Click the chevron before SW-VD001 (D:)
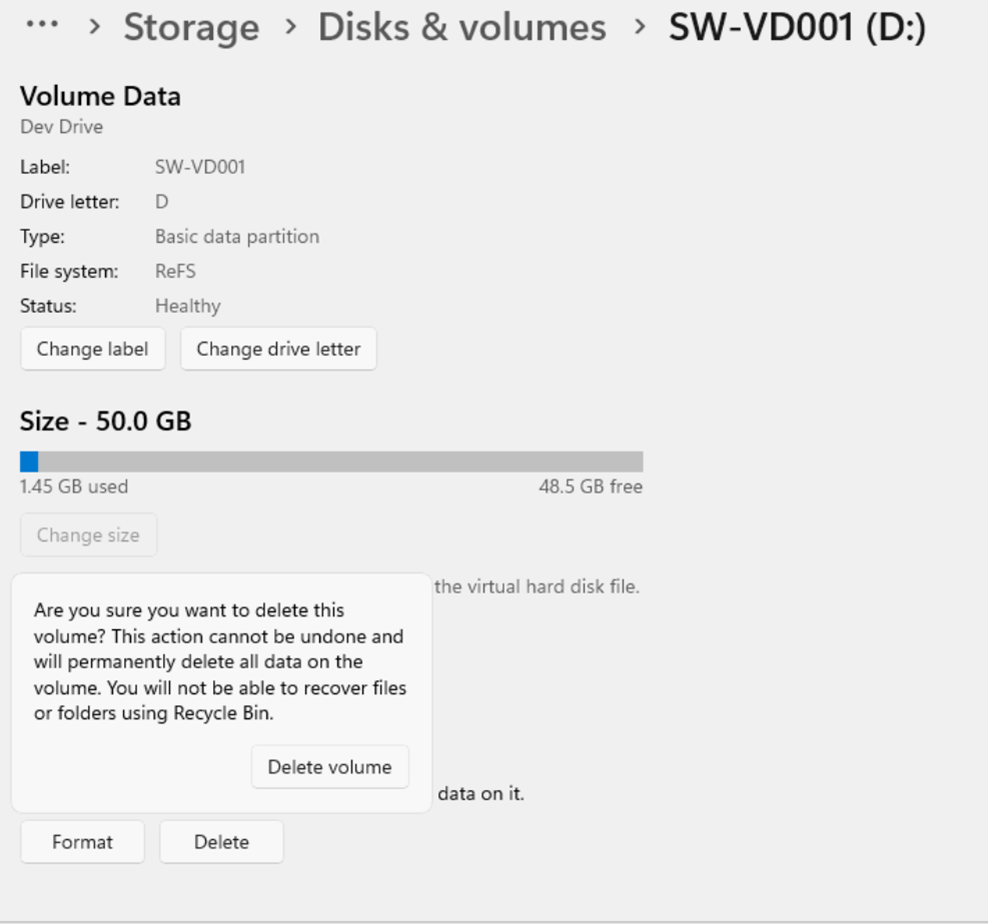 640,26
